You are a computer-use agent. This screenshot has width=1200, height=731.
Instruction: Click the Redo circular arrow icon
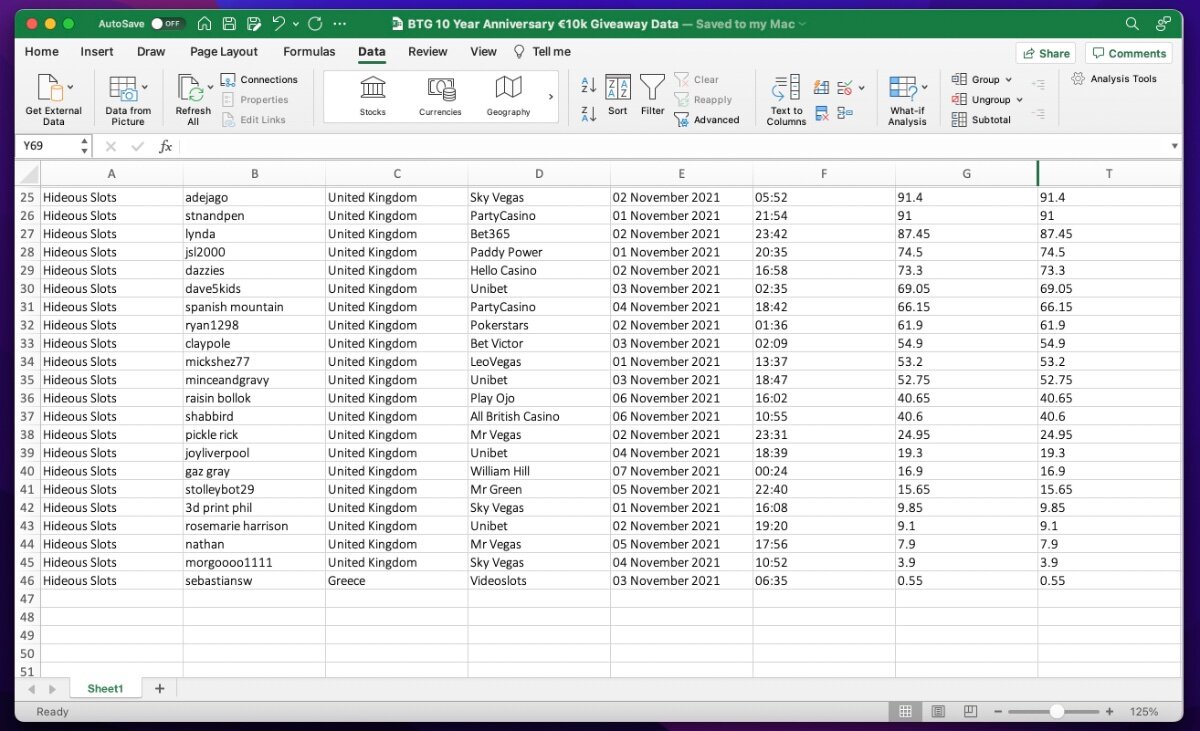315,23
